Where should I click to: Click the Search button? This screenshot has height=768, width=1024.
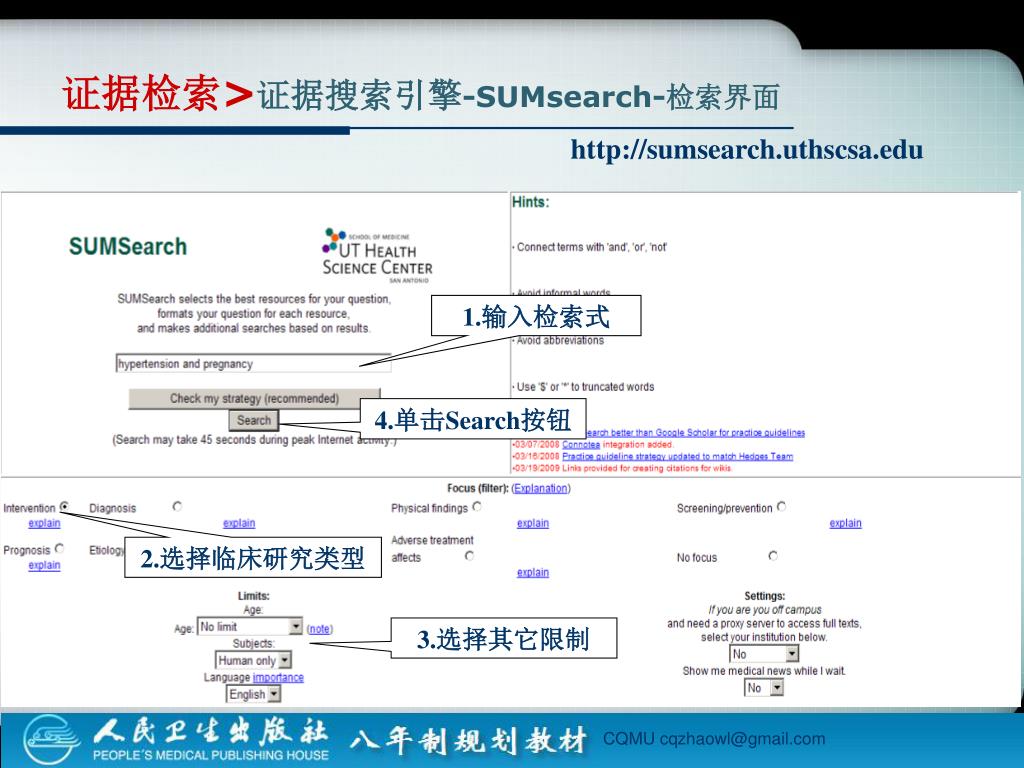254,420
